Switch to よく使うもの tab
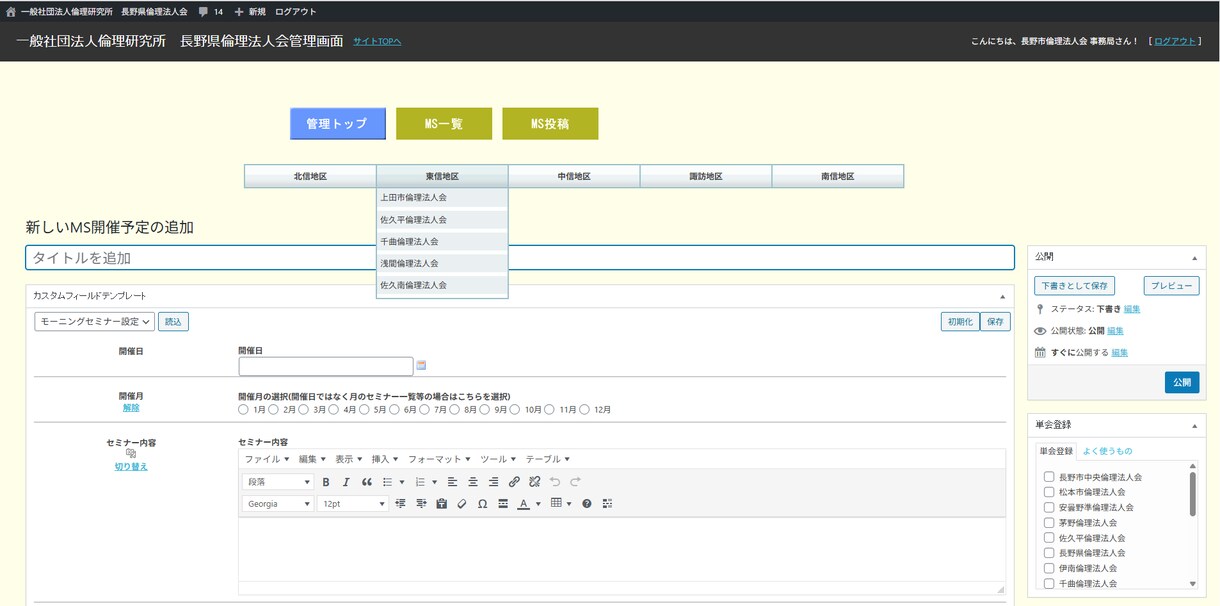This screenshot has height=606, width=1220. 1107,451
